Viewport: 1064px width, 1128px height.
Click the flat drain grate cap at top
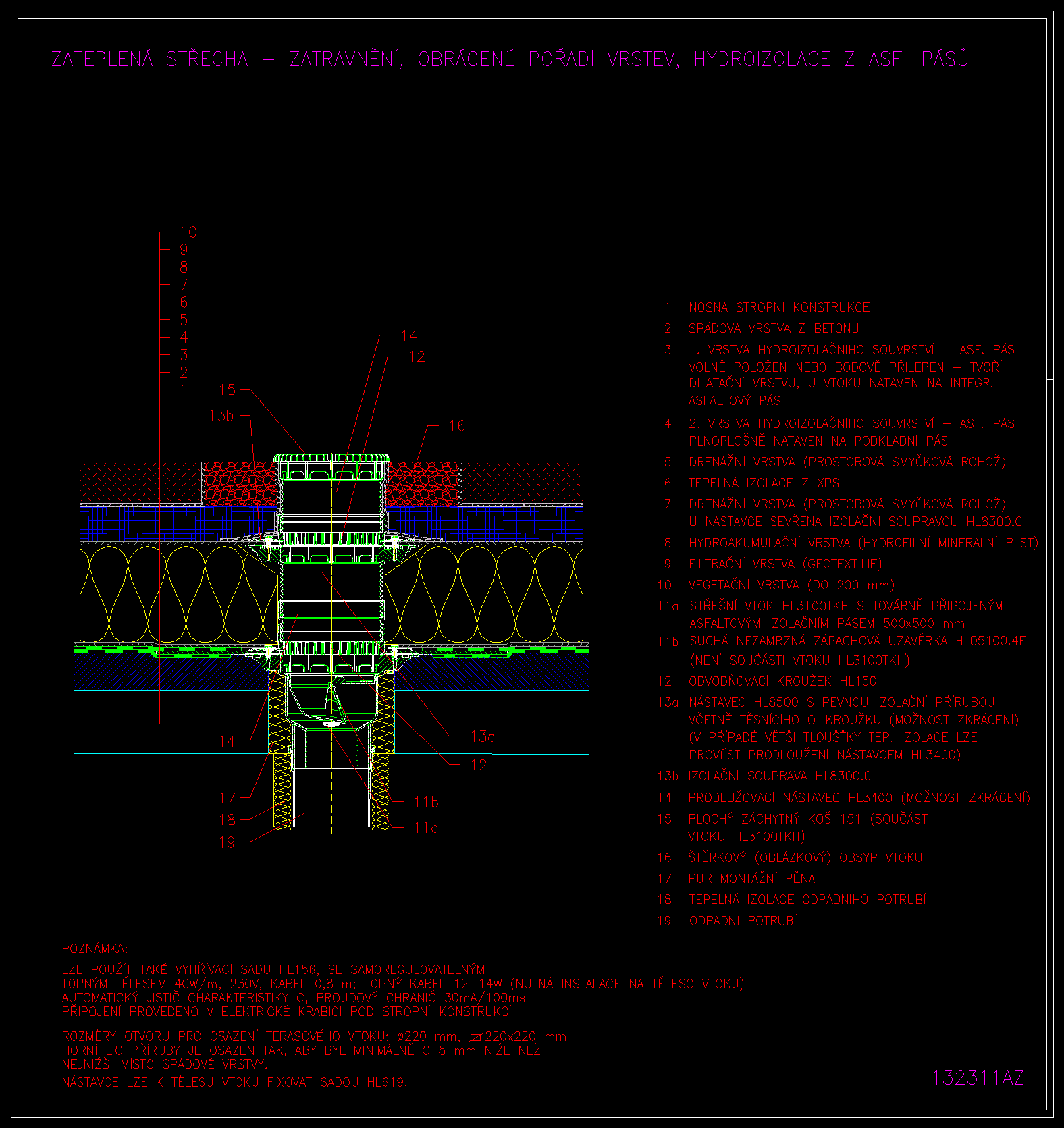[332, 458]
